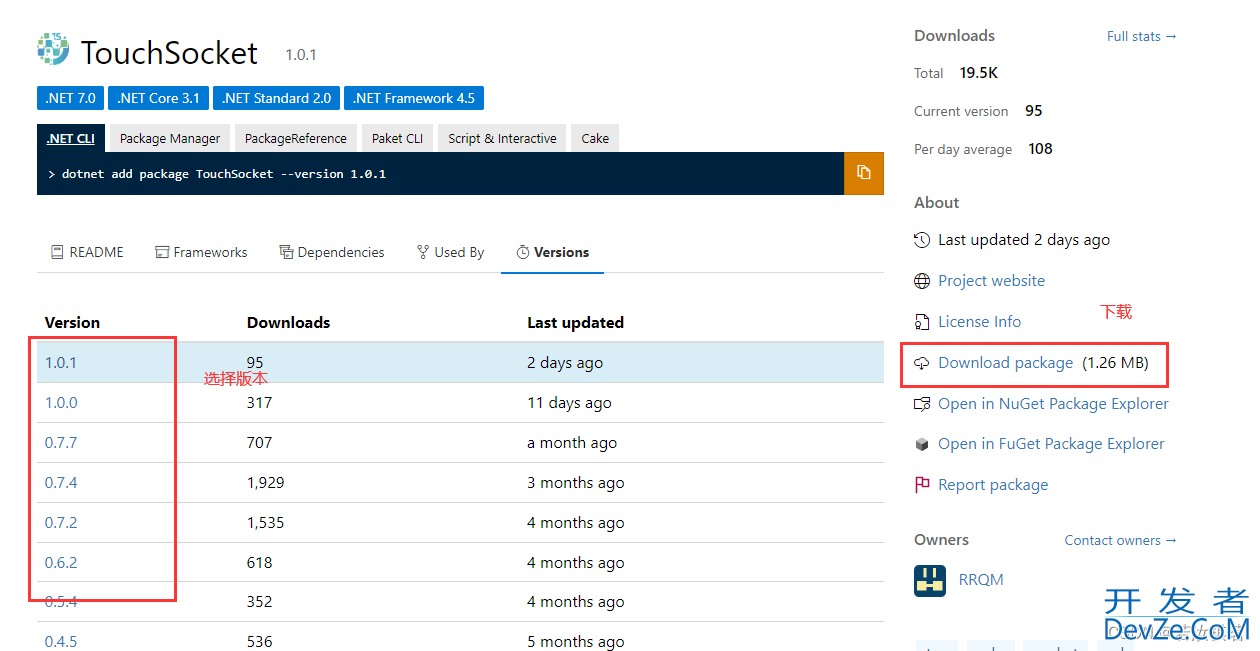
Task: Click the '5 months ago' cell
Action: click(576, 642)
